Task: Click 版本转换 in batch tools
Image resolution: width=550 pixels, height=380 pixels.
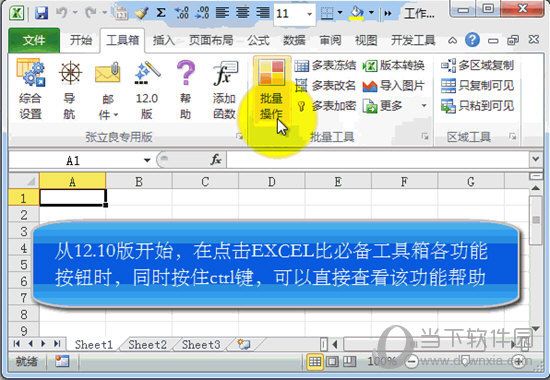Action: click(393, 65)
